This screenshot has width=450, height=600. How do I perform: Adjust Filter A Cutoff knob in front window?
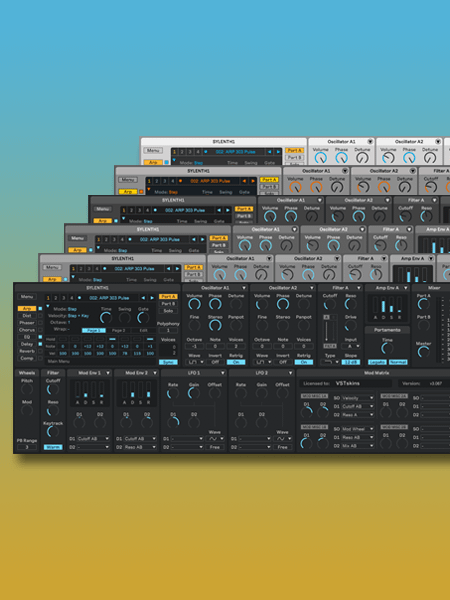pyautogui.click(x=330, y=304)
